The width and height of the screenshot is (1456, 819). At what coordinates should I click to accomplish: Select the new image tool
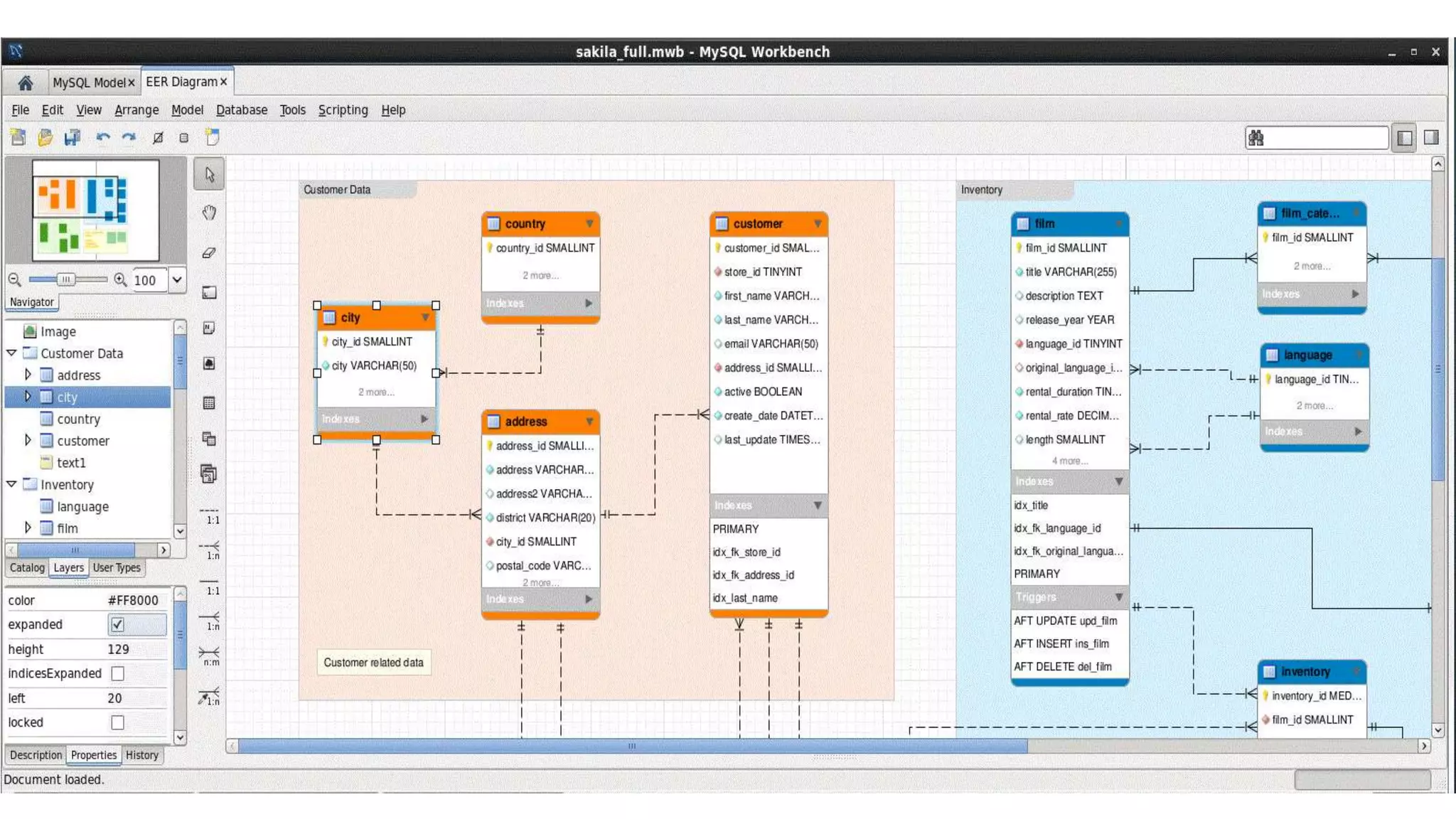tap(209, 363)
